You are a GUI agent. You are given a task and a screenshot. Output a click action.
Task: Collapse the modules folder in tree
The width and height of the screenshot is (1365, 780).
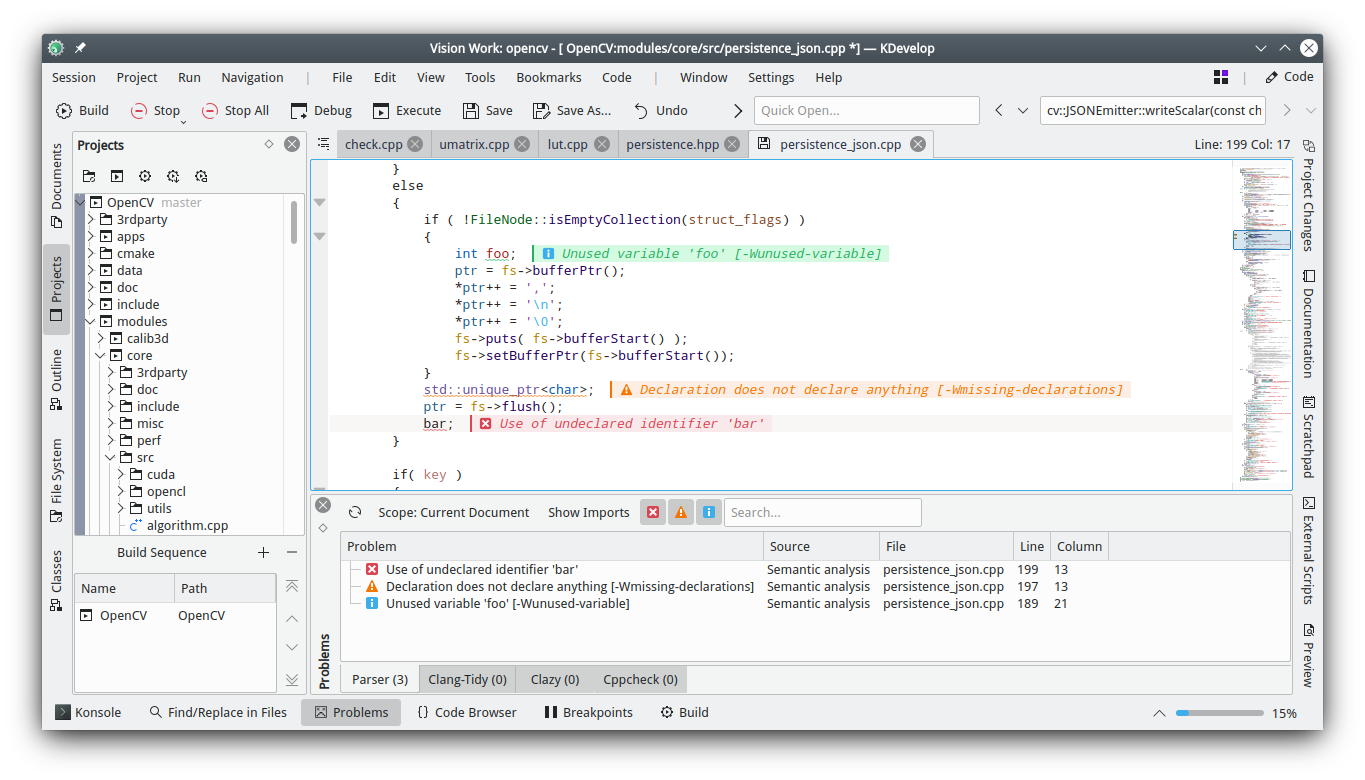[x=91, y=322]
